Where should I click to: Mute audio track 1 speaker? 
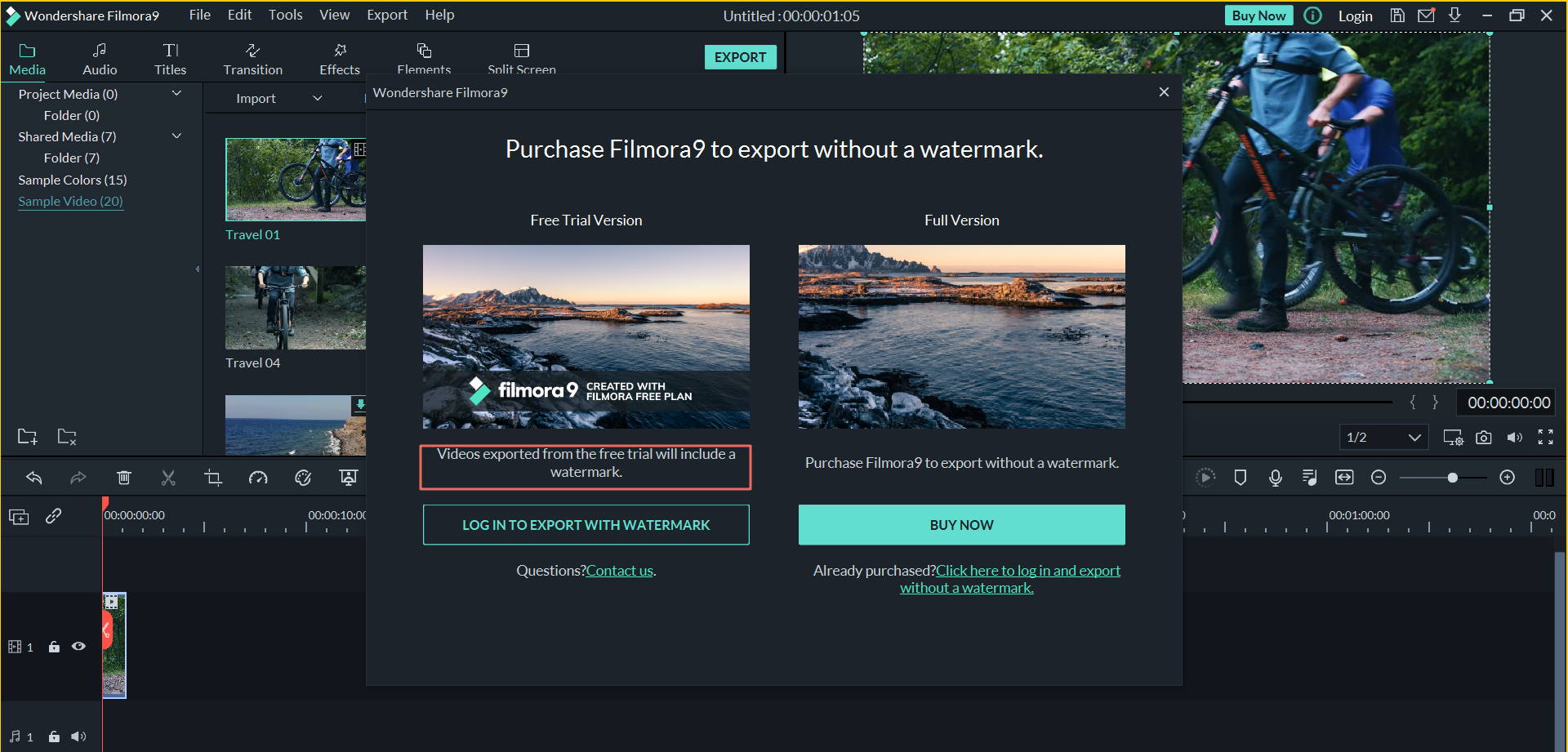pyautogui.click(x=78, y=736)
